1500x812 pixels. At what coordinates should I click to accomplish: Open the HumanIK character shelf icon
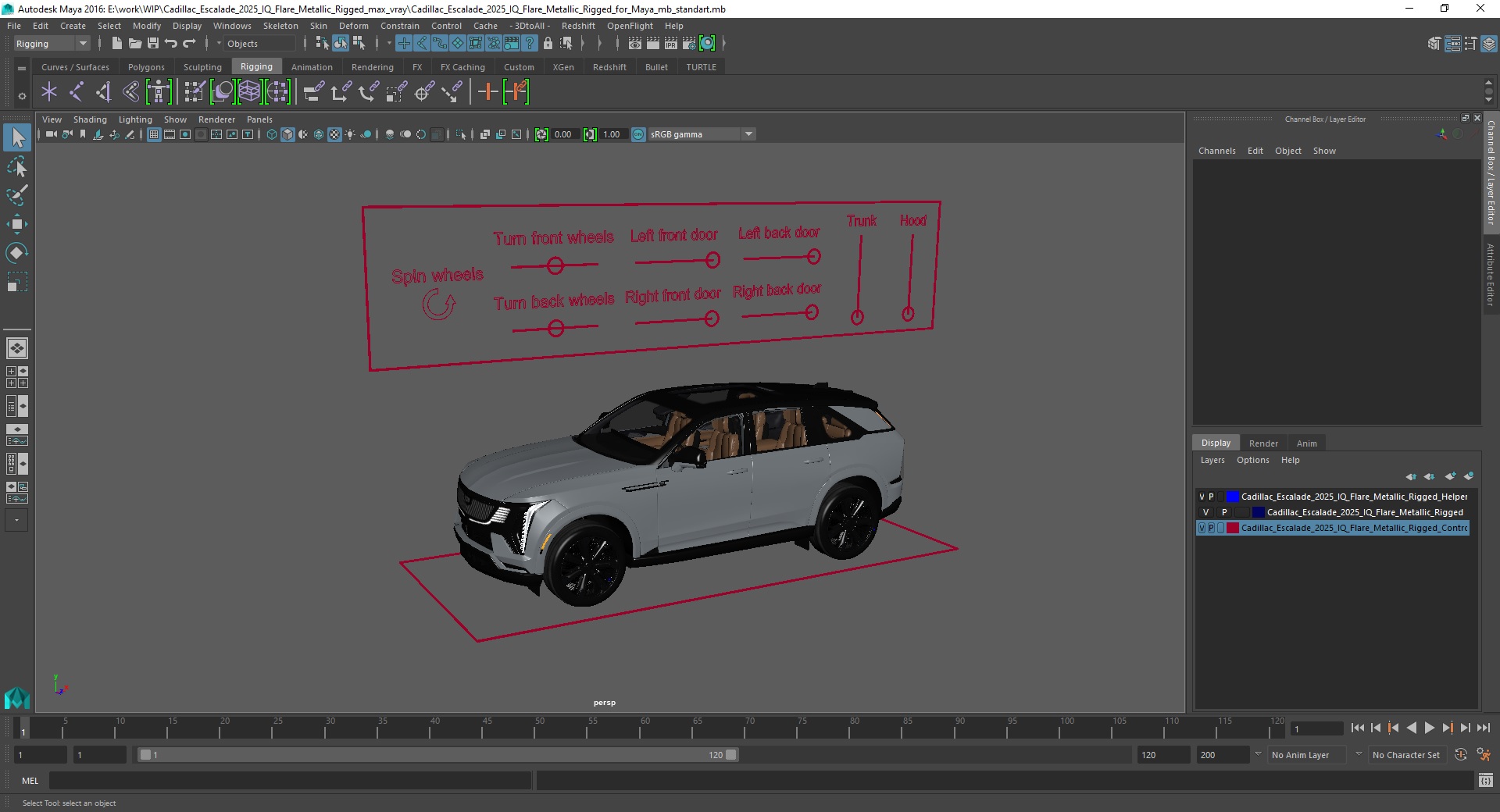coord(159,92)
